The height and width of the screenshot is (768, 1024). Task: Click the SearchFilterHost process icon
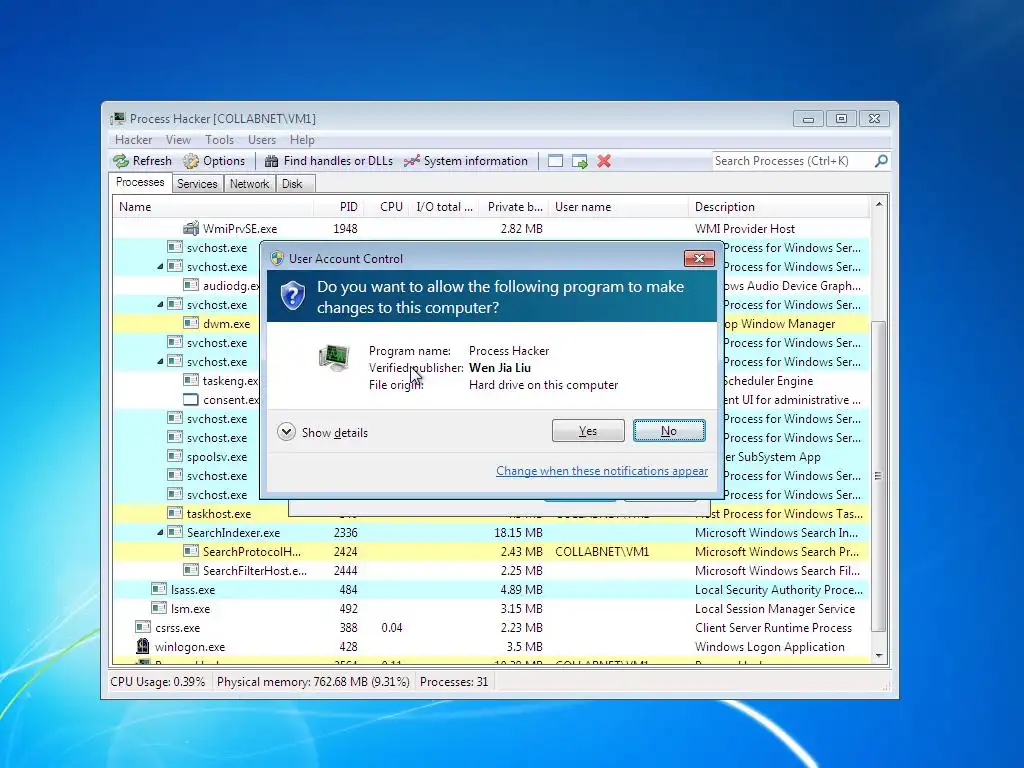(191, 570)
